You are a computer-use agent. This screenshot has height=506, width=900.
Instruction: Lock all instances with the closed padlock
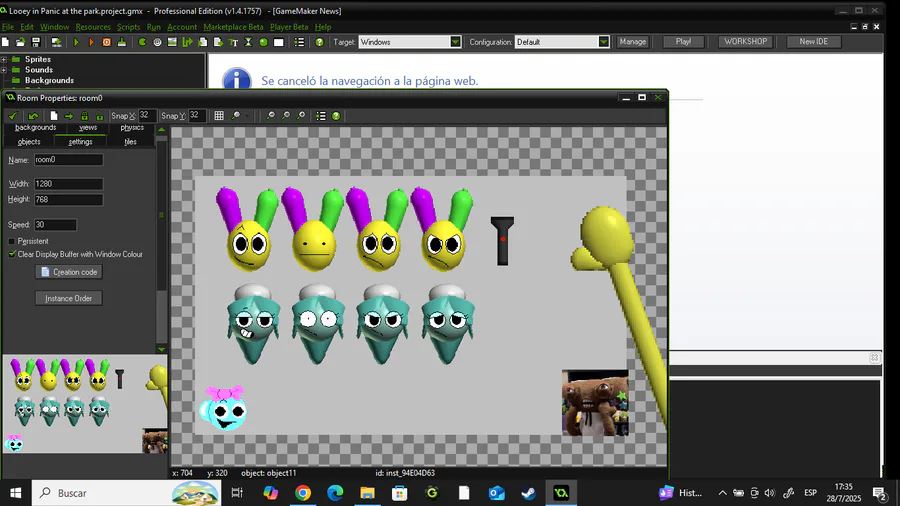click(84, 116)
